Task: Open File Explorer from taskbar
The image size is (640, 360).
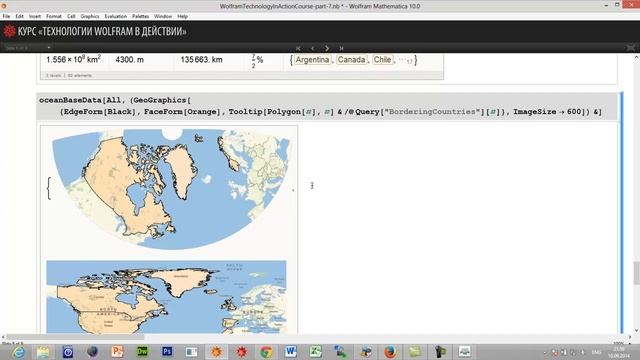Action: coord(43,352)
